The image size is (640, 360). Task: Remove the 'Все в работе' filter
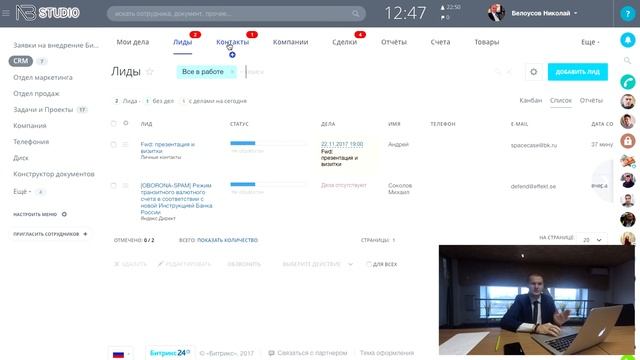coord(232,72)
